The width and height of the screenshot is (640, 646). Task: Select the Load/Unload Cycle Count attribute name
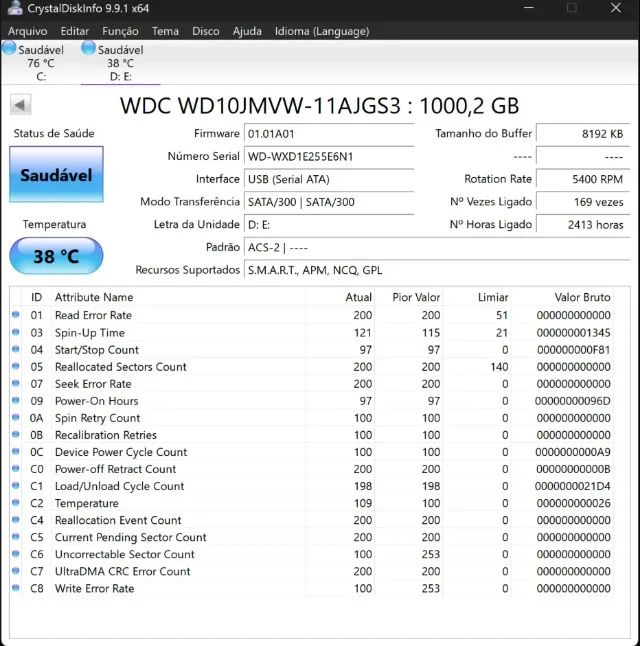click(x=120, y=486)
